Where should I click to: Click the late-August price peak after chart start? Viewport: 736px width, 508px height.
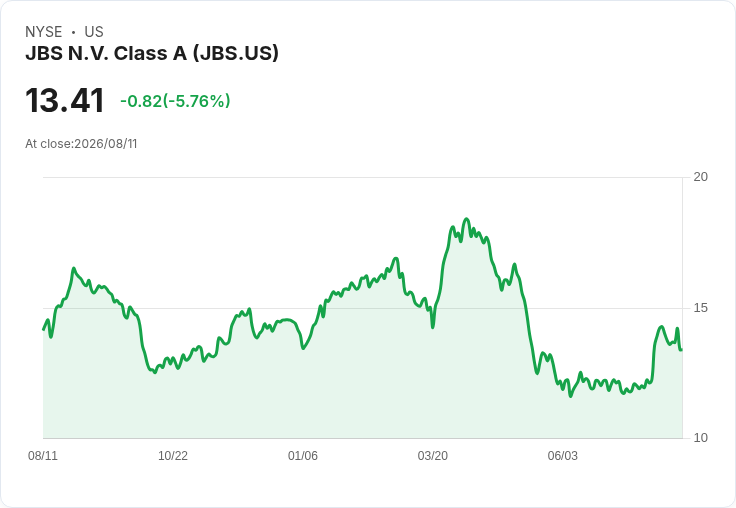tap(74, 268)
